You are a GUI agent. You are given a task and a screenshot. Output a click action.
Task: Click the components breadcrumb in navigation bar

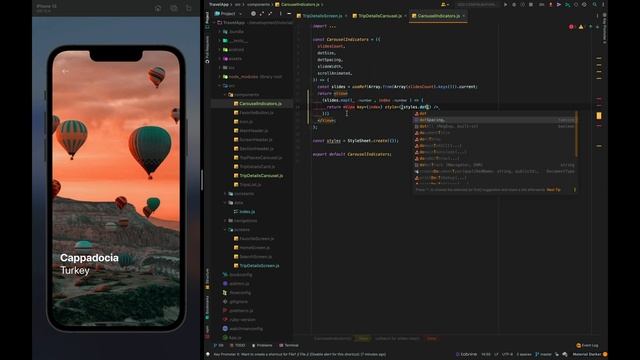click(x=258, y=4)
